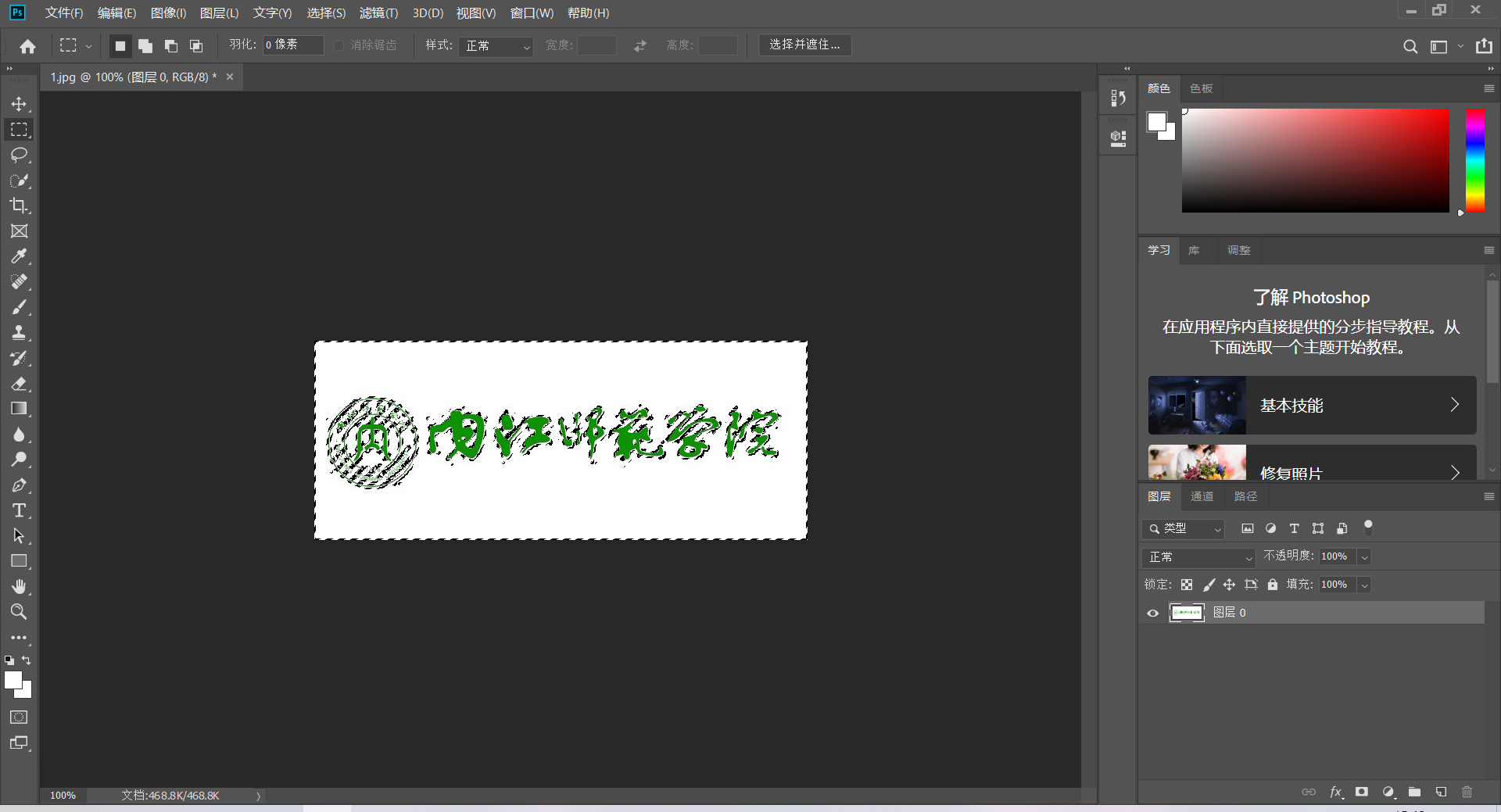Switch to the 色板 swatches tab
The height and width of the screenshot is (812, 1501).
click(1202, 88)
